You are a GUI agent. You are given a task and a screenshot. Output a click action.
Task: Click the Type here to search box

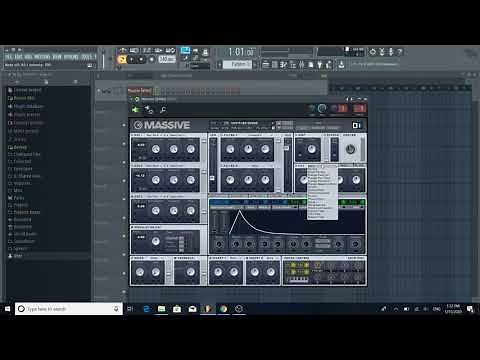pos(69,309)
